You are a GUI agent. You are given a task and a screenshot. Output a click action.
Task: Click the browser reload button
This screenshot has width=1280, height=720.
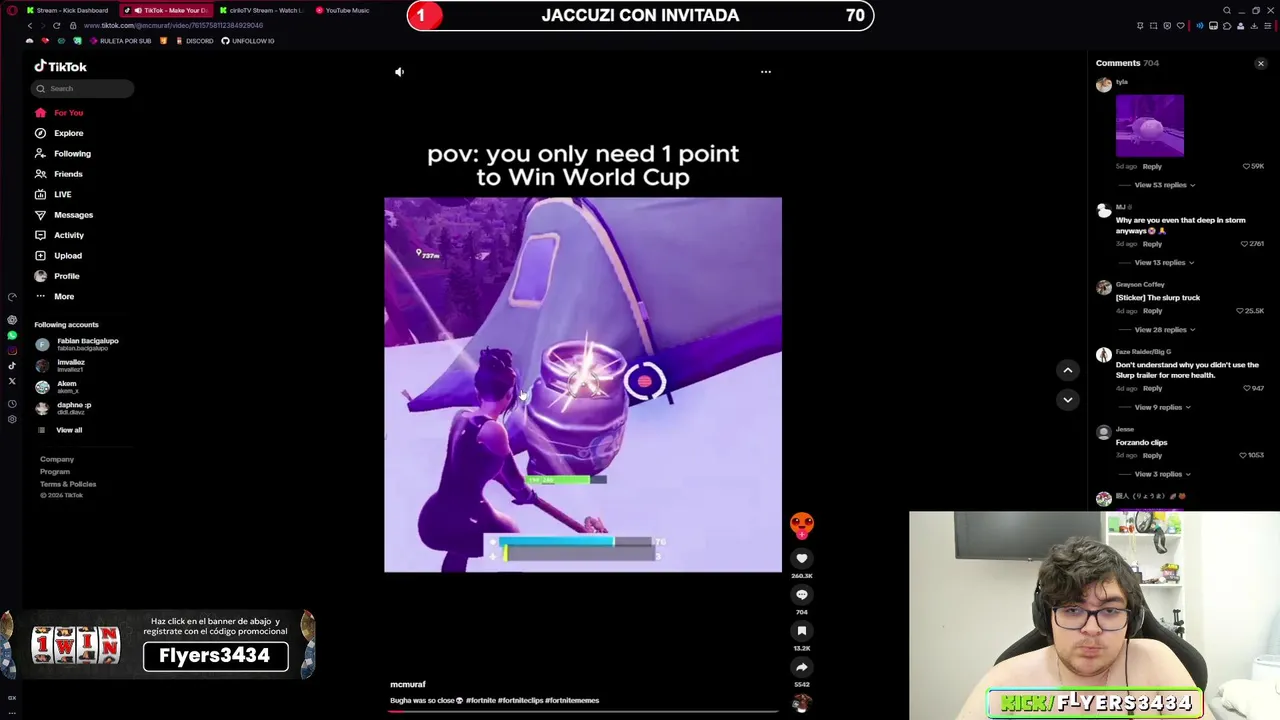tap(57, 25)
